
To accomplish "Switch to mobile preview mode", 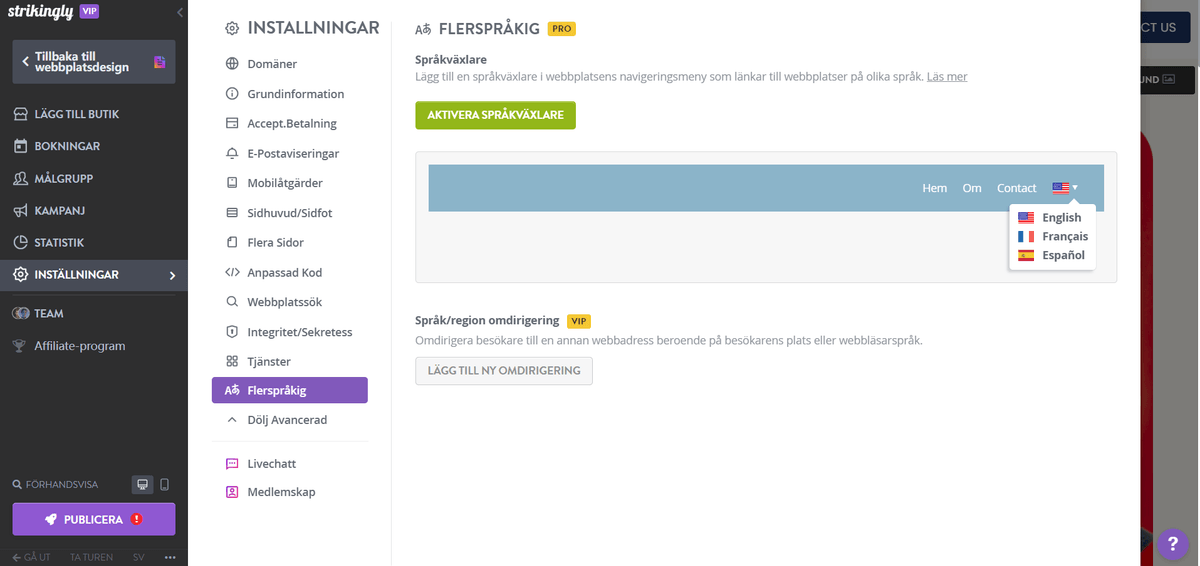I will pyautogui.click(x=164, y=485).
